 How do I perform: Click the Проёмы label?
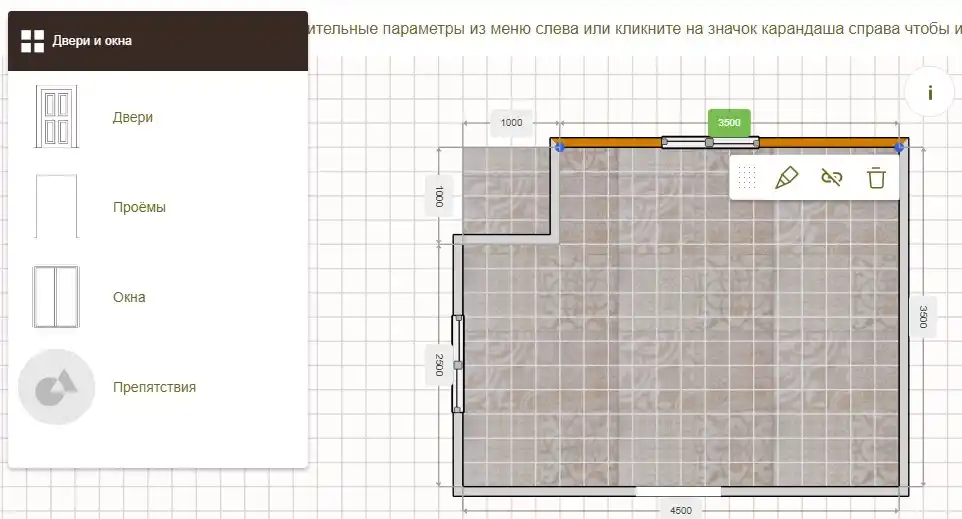pyautogui.click(x=139, y=207)
